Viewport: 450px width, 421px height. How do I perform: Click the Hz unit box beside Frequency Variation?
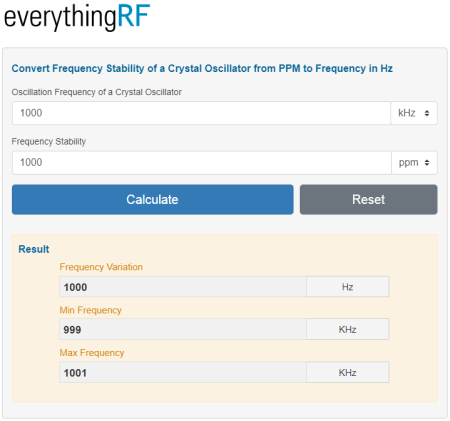click(348, 287)
